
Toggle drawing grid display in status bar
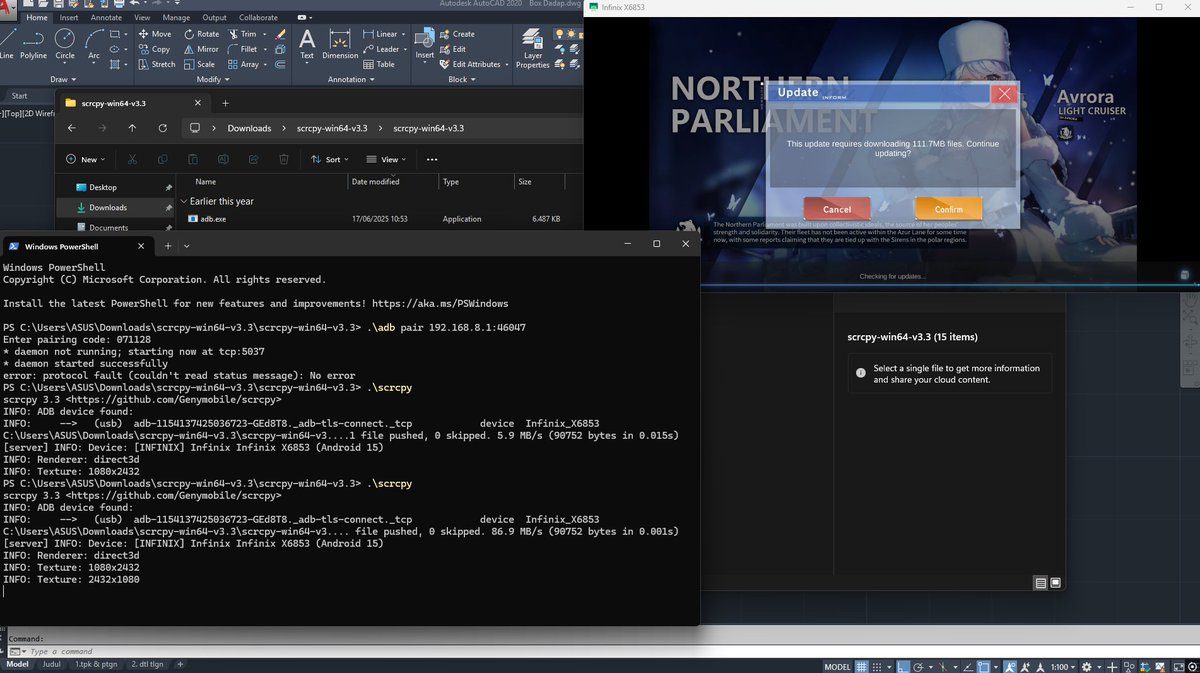coord(863,667)
